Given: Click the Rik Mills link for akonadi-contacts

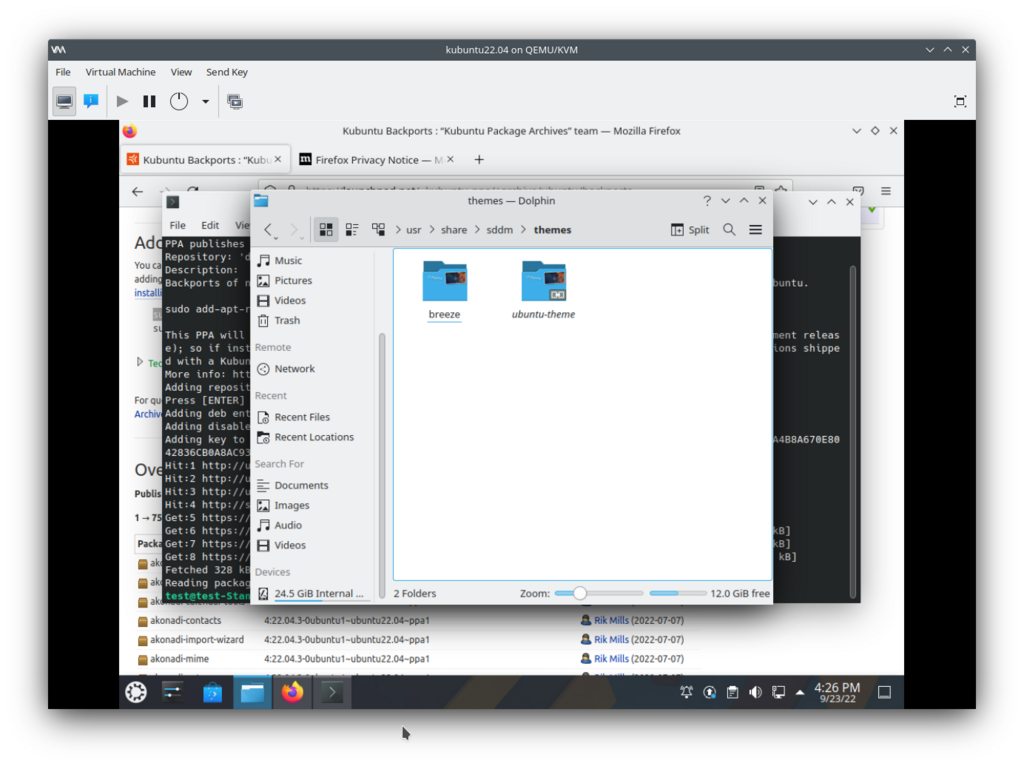Looking at the screenshot, I should 611,620.
